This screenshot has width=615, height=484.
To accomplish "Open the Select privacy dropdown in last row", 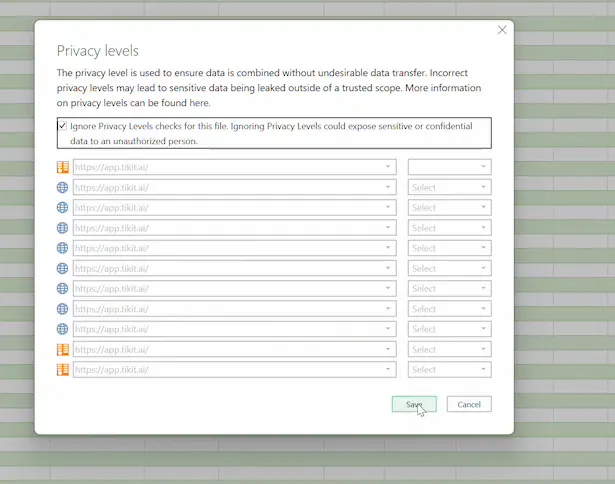I will click(x=449, y=369).
